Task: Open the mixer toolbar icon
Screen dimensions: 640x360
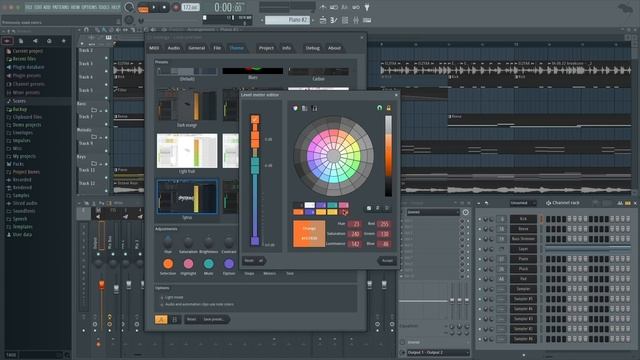Action: 356,20
